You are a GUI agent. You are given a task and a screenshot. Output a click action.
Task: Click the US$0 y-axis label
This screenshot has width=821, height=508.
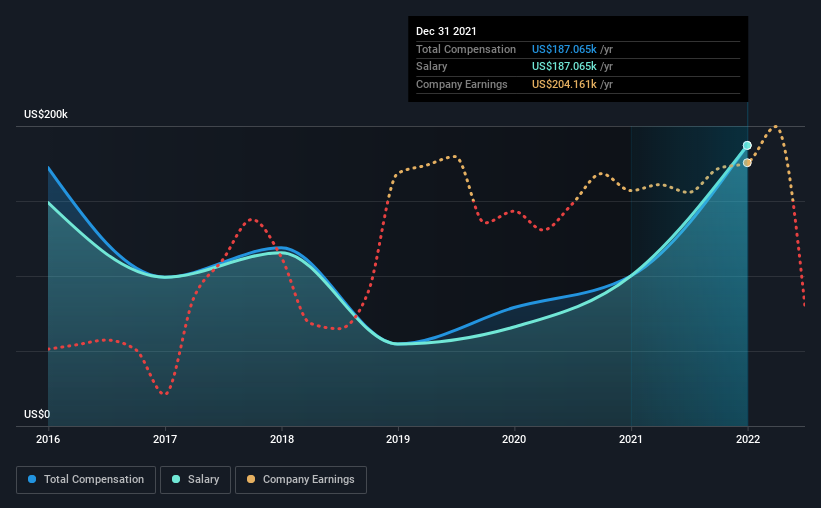(37, 414)
